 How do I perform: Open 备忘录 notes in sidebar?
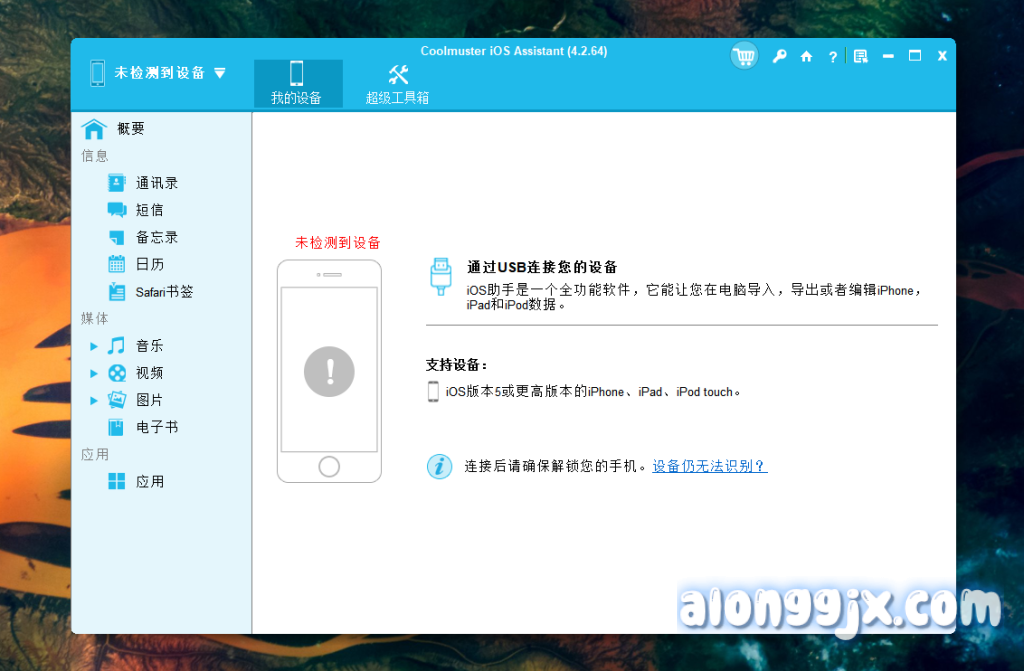156,237
